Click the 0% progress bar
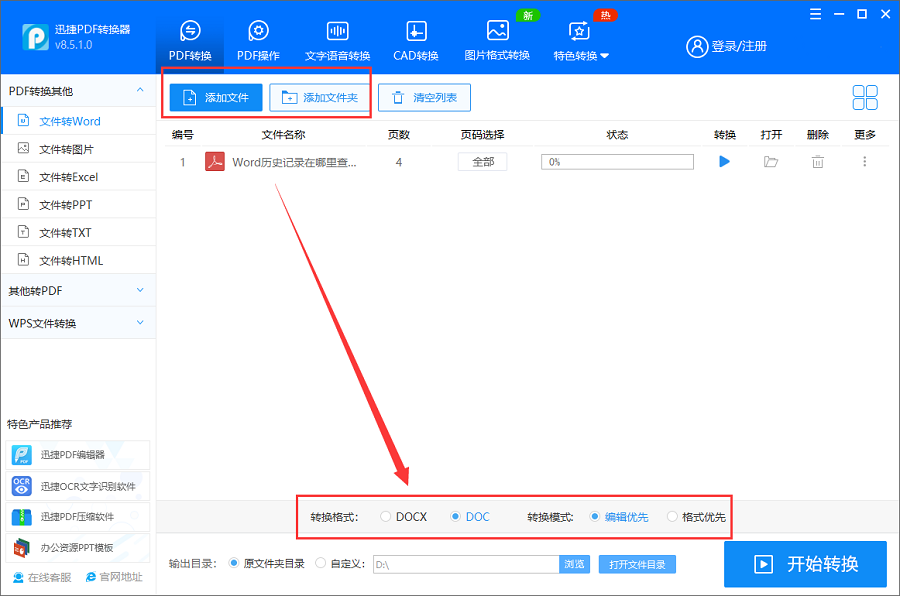The image size is (900, 596). point(617,162)
